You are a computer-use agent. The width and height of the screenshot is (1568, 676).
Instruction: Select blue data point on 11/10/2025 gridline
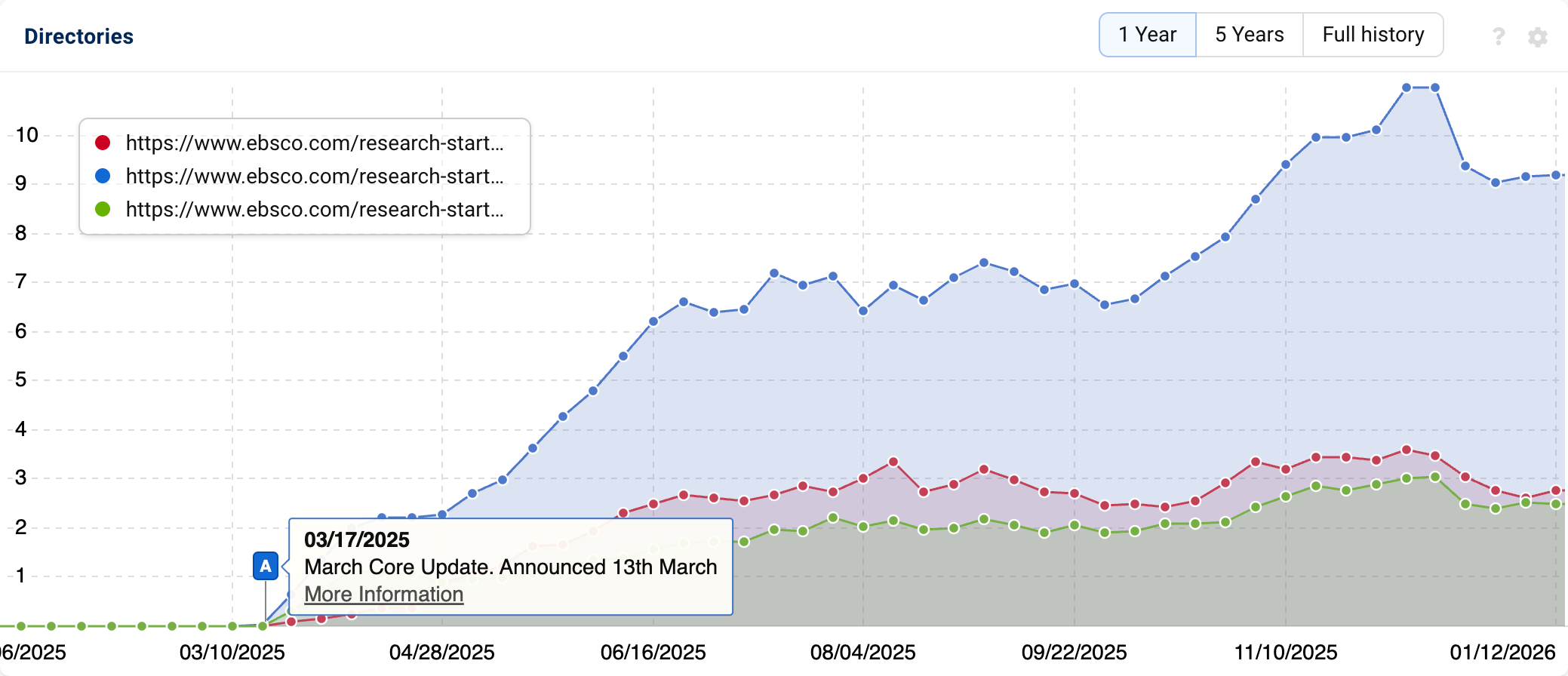pyautogui.click(x=1286, y=164)
